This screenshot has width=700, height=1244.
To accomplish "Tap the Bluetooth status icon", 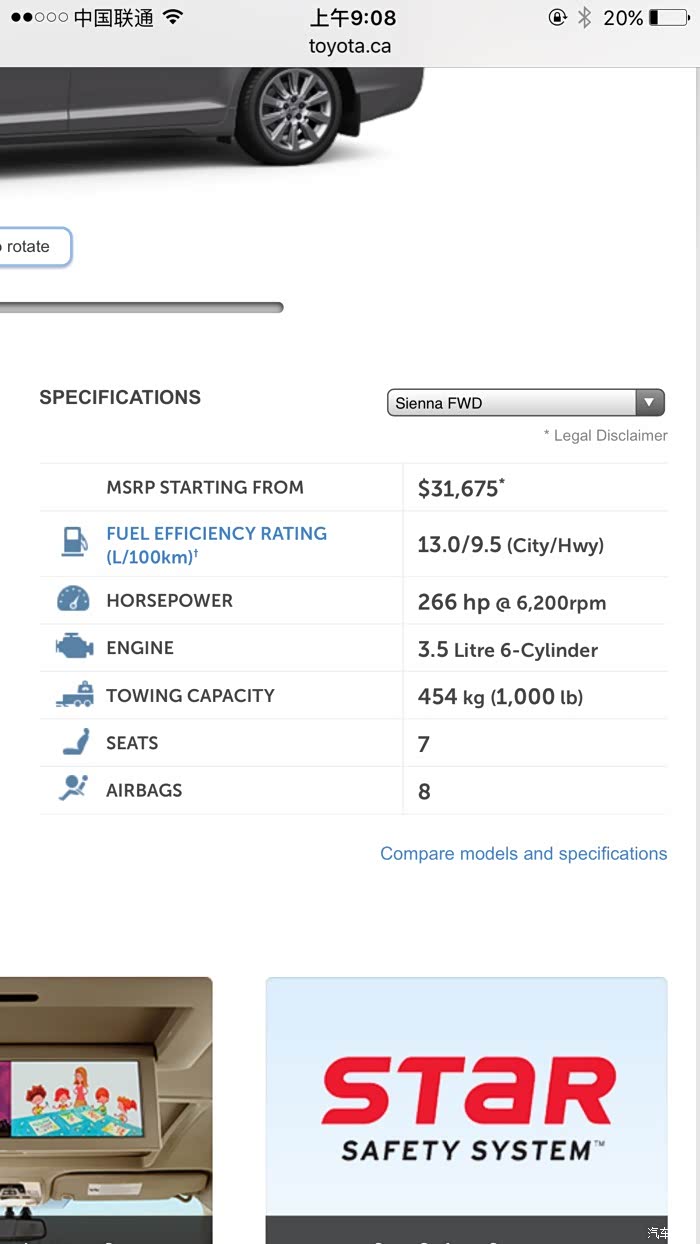I will [x=585, y=18].
